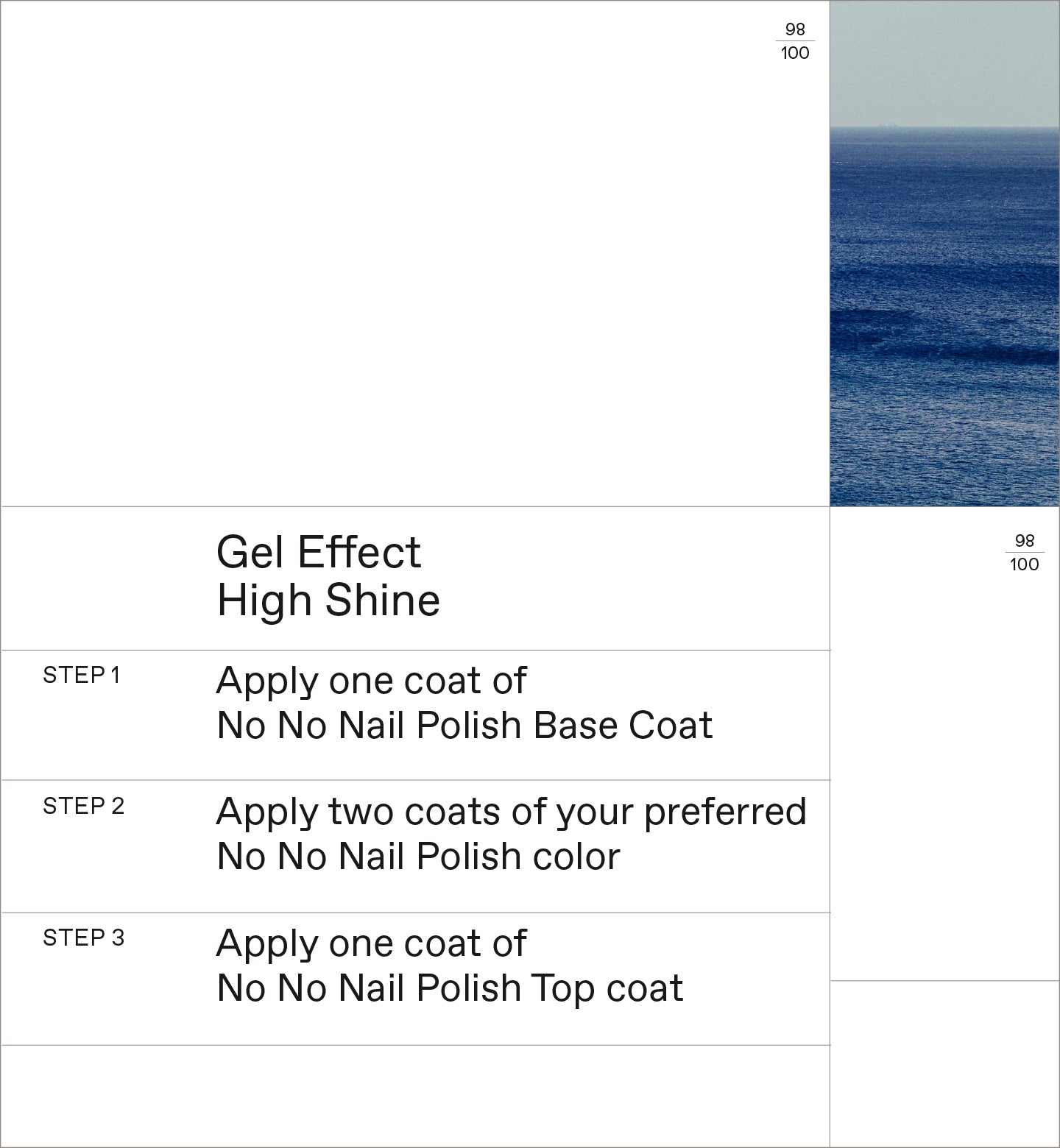Select the "STEP 1" label
The height and width of the screenshot is (1148, 1060).
(81, 675)
